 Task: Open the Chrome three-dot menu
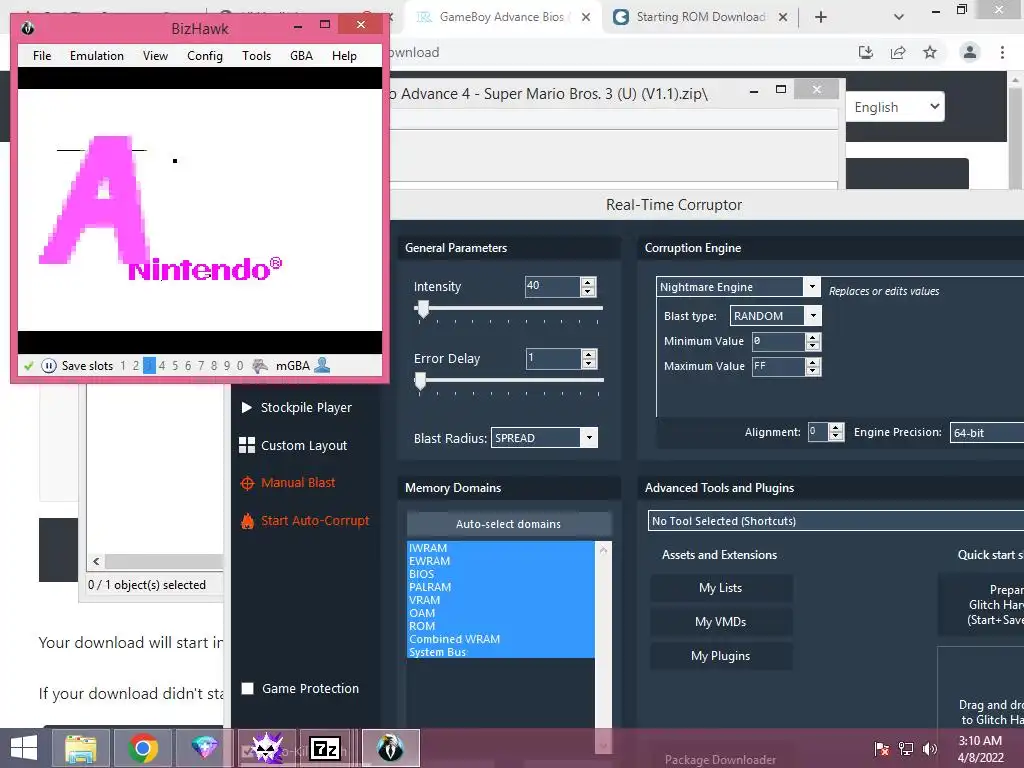tap(1002, 52)
